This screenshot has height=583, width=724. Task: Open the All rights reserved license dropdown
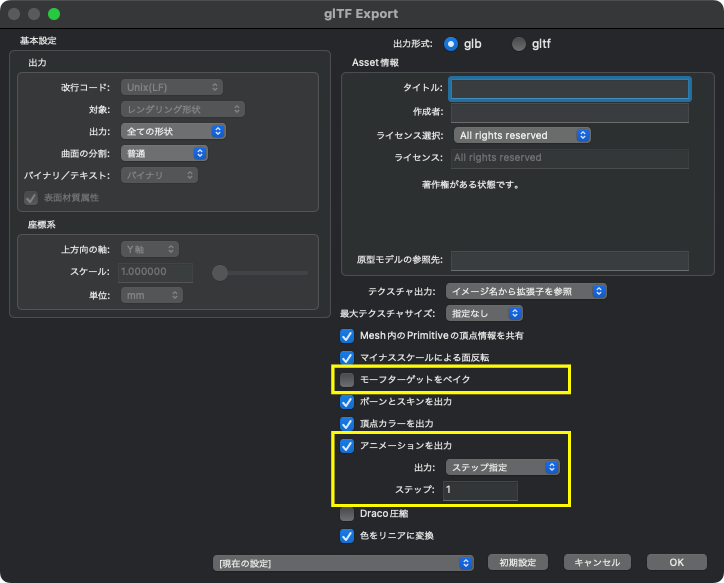coord(522,135)
